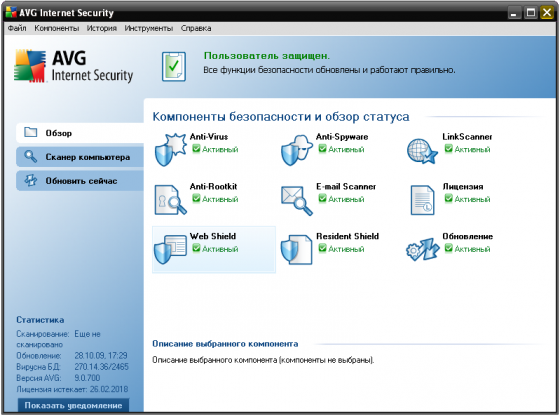The image size is (560, 416).
Task: Select the Лицензия document icon
Action: click(422, 200)
